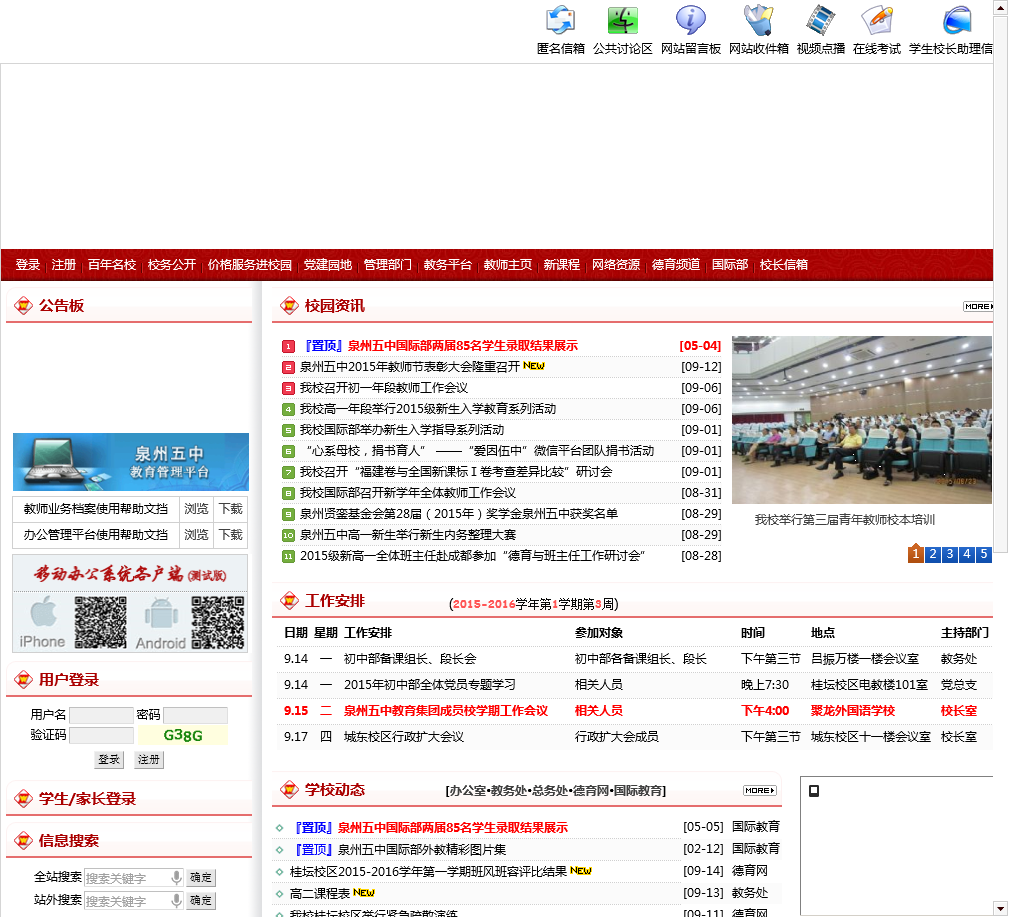
Task: Select slideshow page 2
Action: click(932, 554)
